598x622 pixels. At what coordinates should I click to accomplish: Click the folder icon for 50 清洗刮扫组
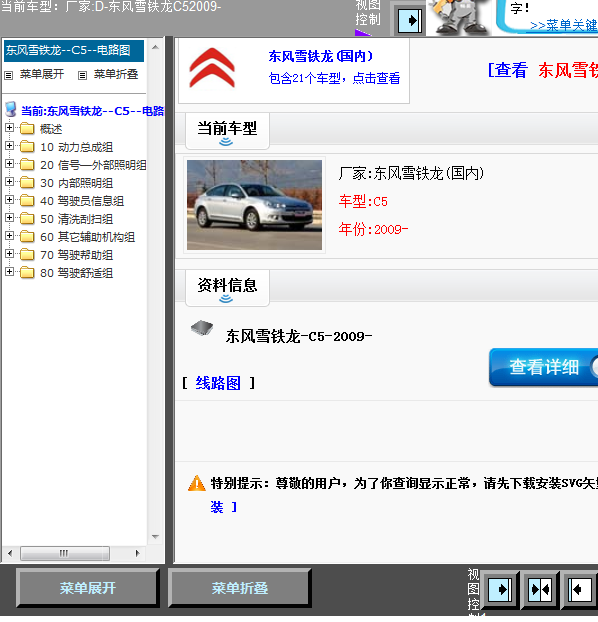[x=27, y=219]
